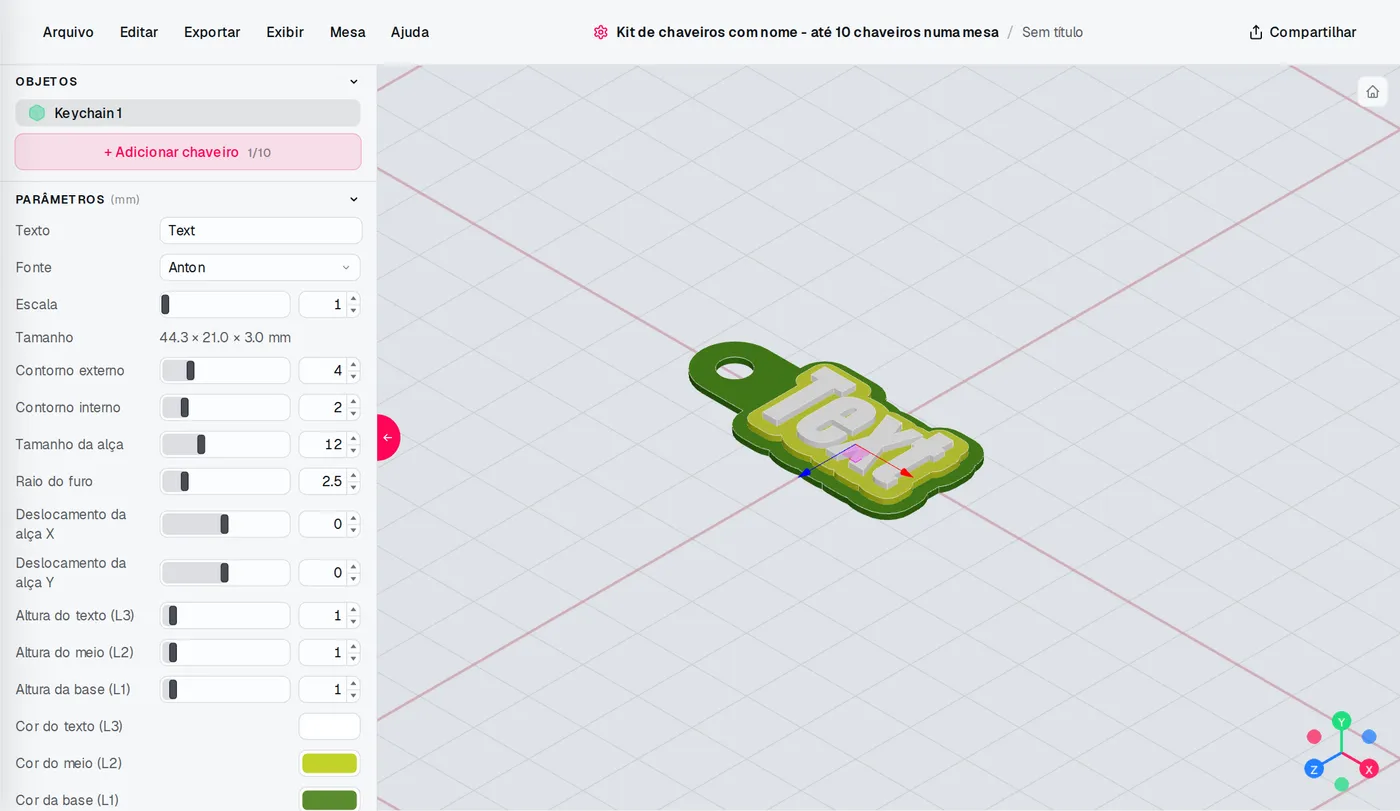Click the Texto input field
The width and height of the screenshot is (1400, 811).
[260, 230]
